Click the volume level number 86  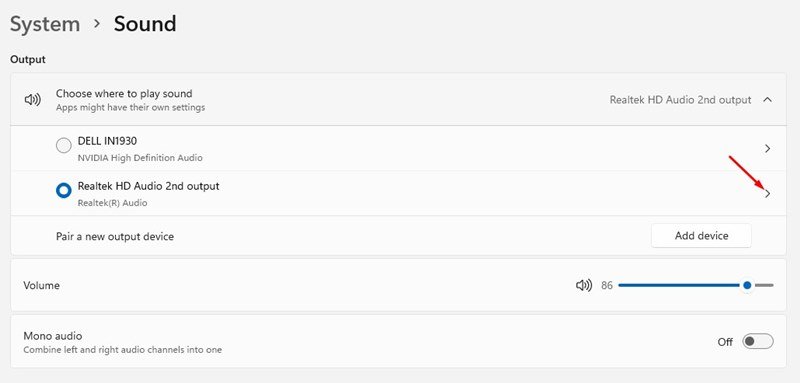pos(607,286)
